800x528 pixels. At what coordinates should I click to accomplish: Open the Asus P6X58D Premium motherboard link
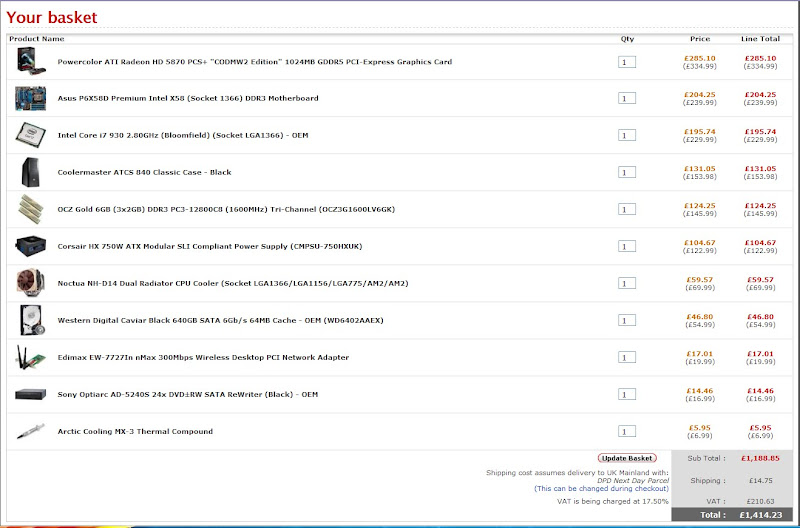point(188,98)
